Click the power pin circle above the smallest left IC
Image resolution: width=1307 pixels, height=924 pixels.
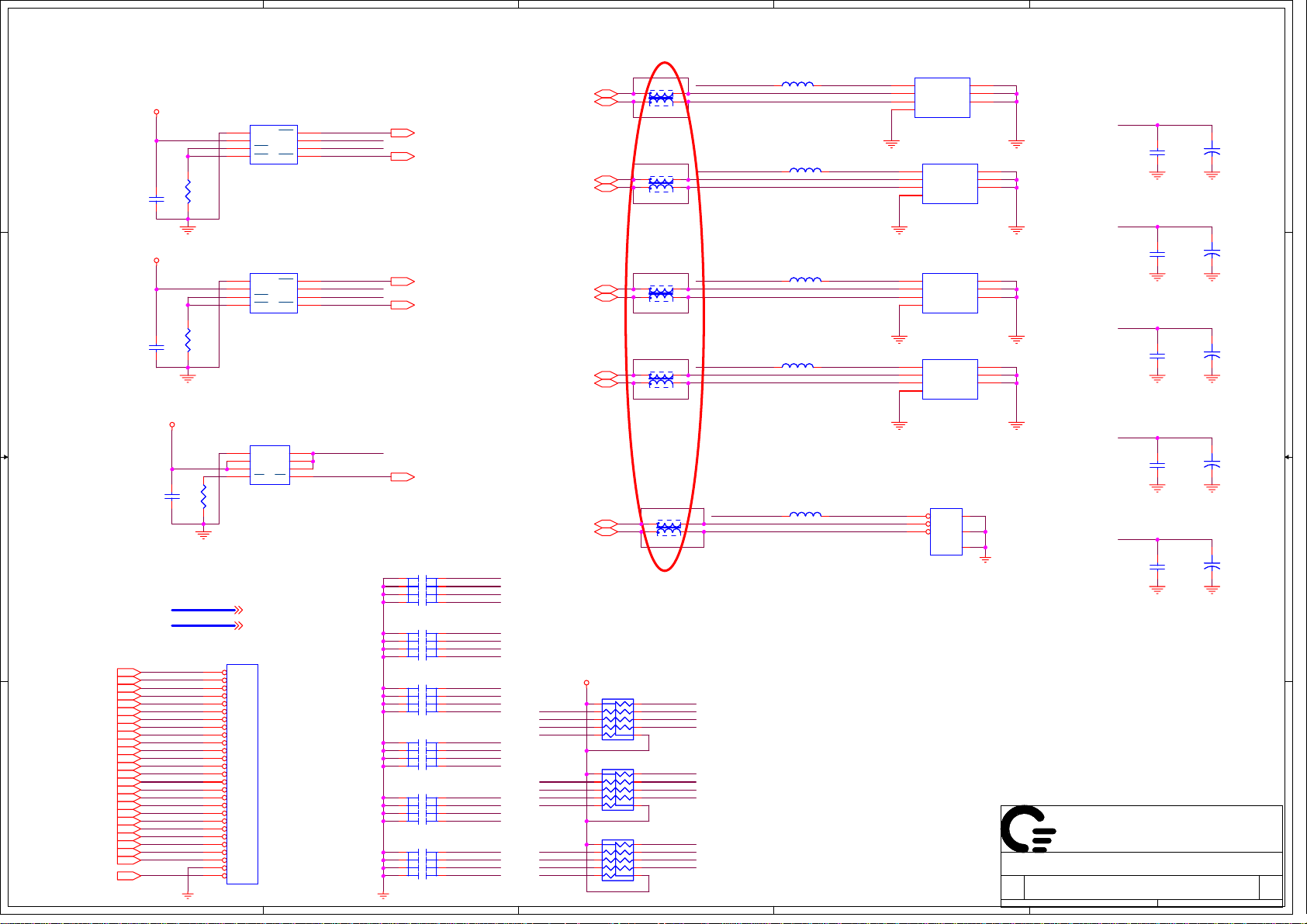(172, 424)
